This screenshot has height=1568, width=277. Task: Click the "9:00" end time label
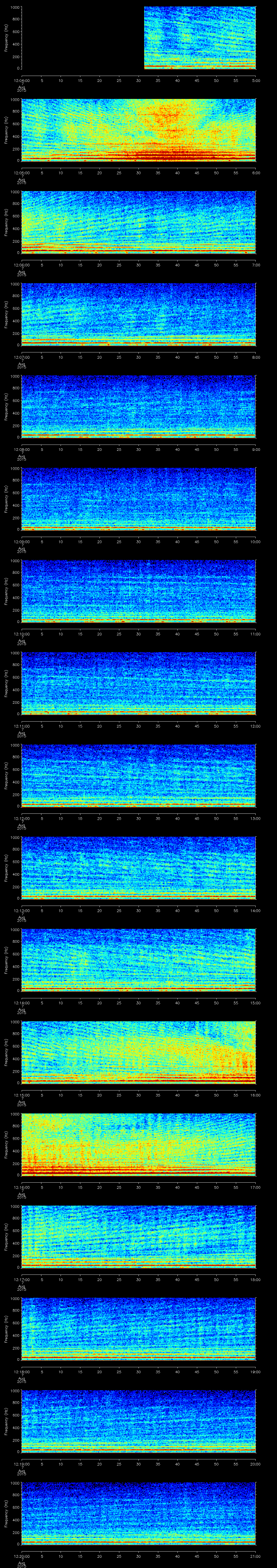[x=256, y=449]
